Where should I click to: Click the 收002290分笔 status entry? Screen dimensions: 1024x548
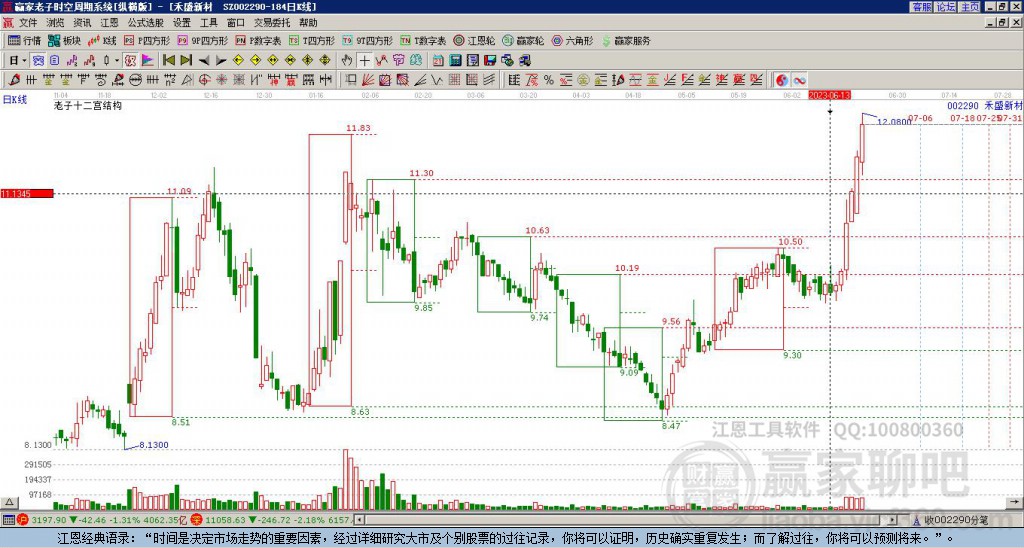click(x=956, y=520)
